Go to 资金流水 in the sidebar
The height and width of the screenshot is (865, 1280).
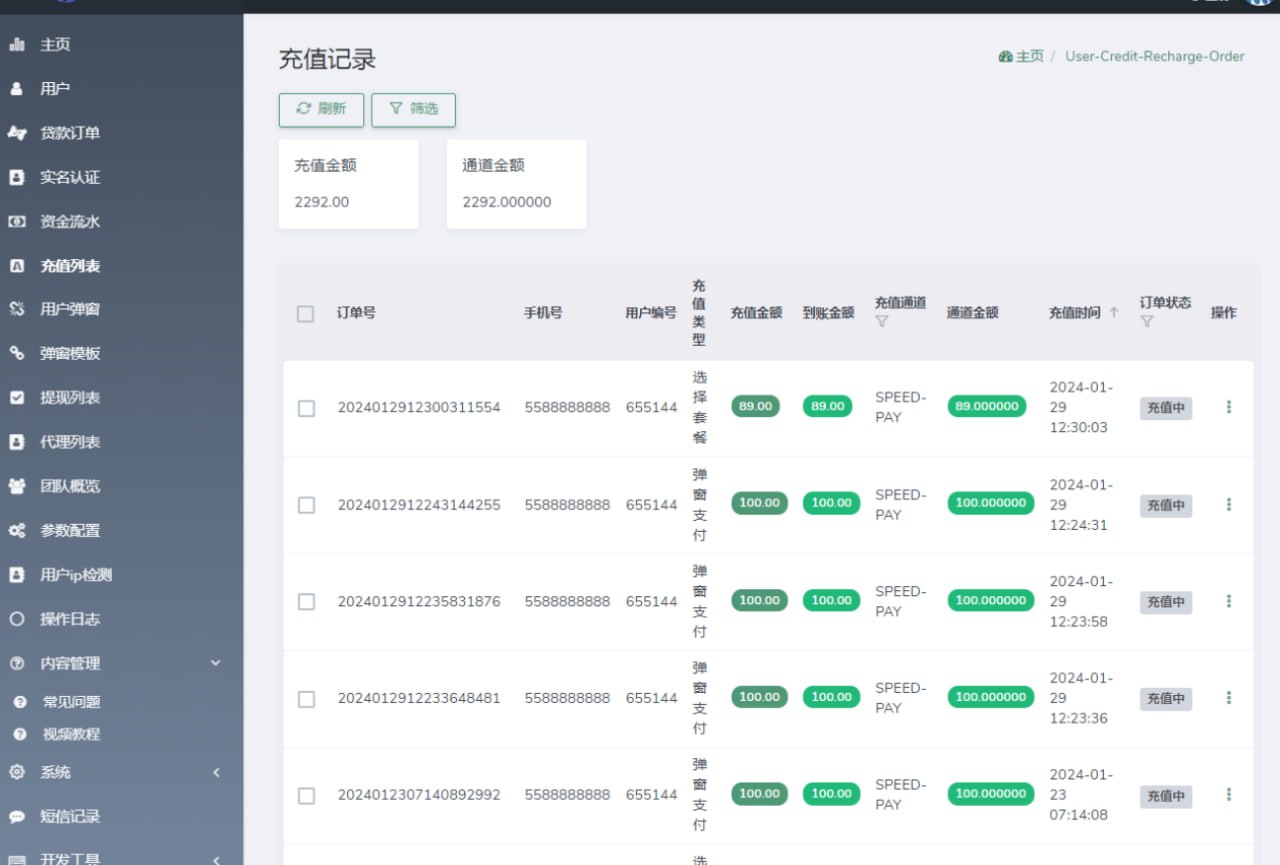(70, 222)
